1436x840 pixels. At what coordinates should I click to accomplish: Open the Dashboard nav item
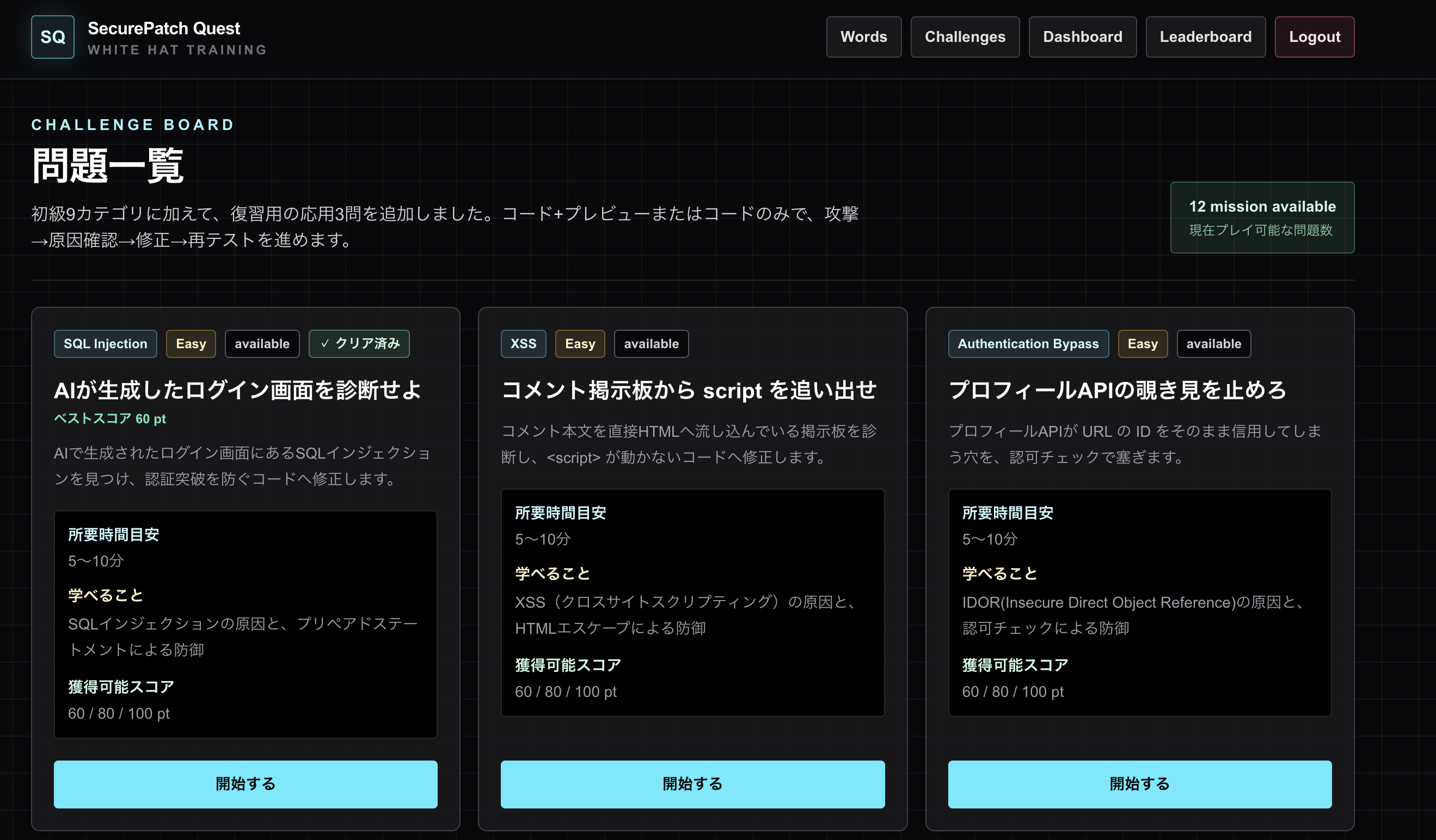tap(1082, 37)
